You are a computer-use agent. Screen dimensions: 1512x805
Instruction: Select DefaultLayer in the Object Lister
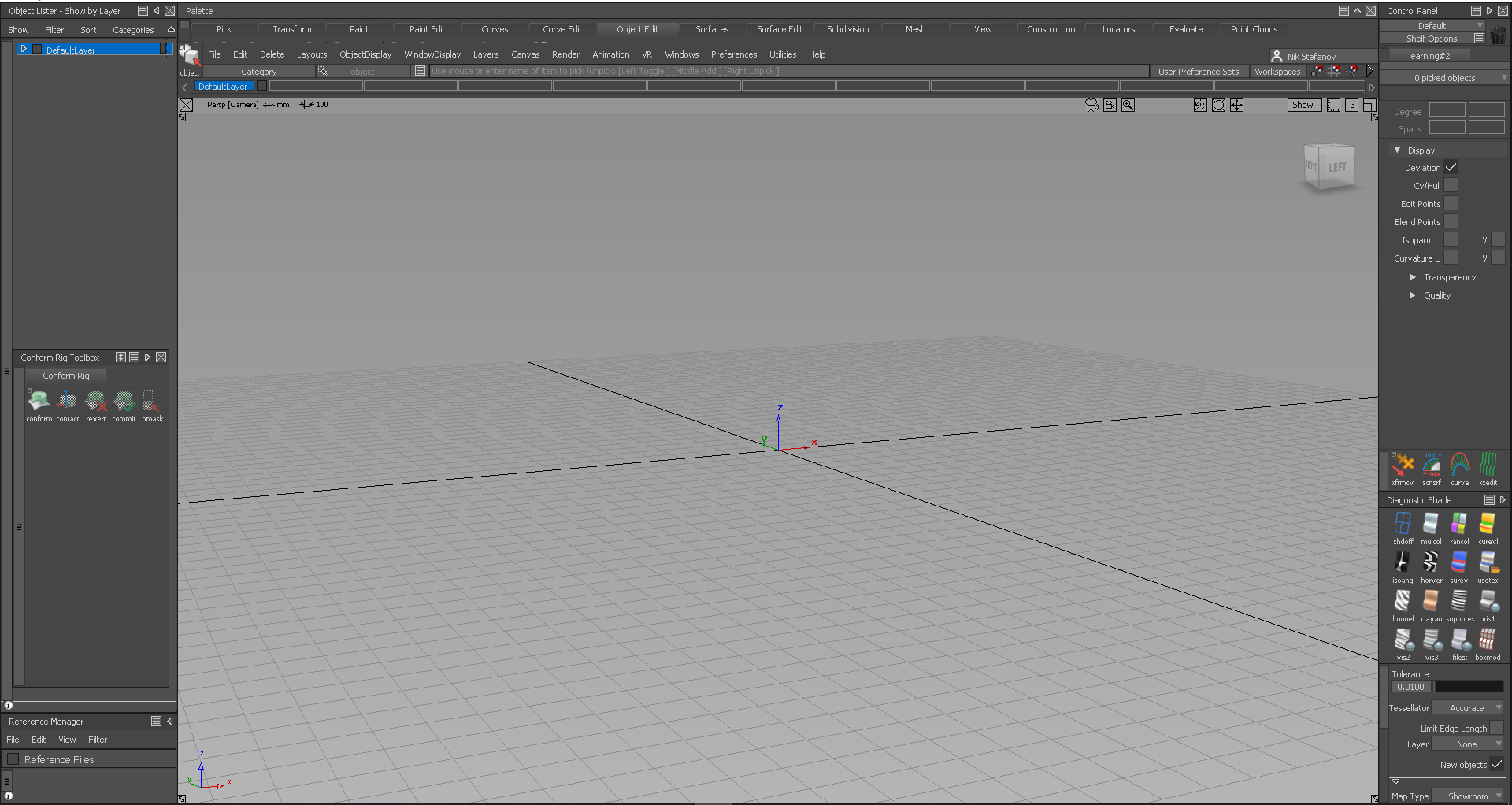pos(71,49)
